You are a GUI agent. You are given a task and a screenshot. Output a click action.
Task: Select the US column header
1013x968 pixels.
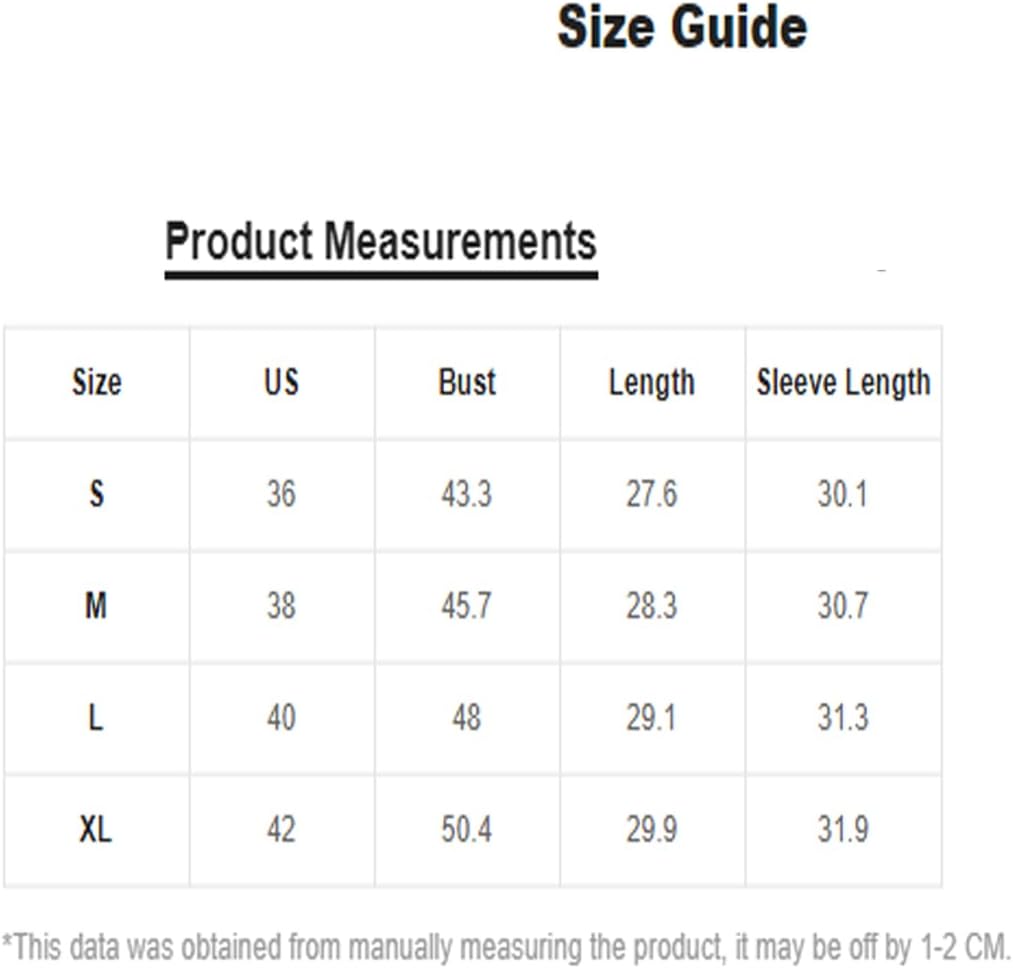(281, 382)
